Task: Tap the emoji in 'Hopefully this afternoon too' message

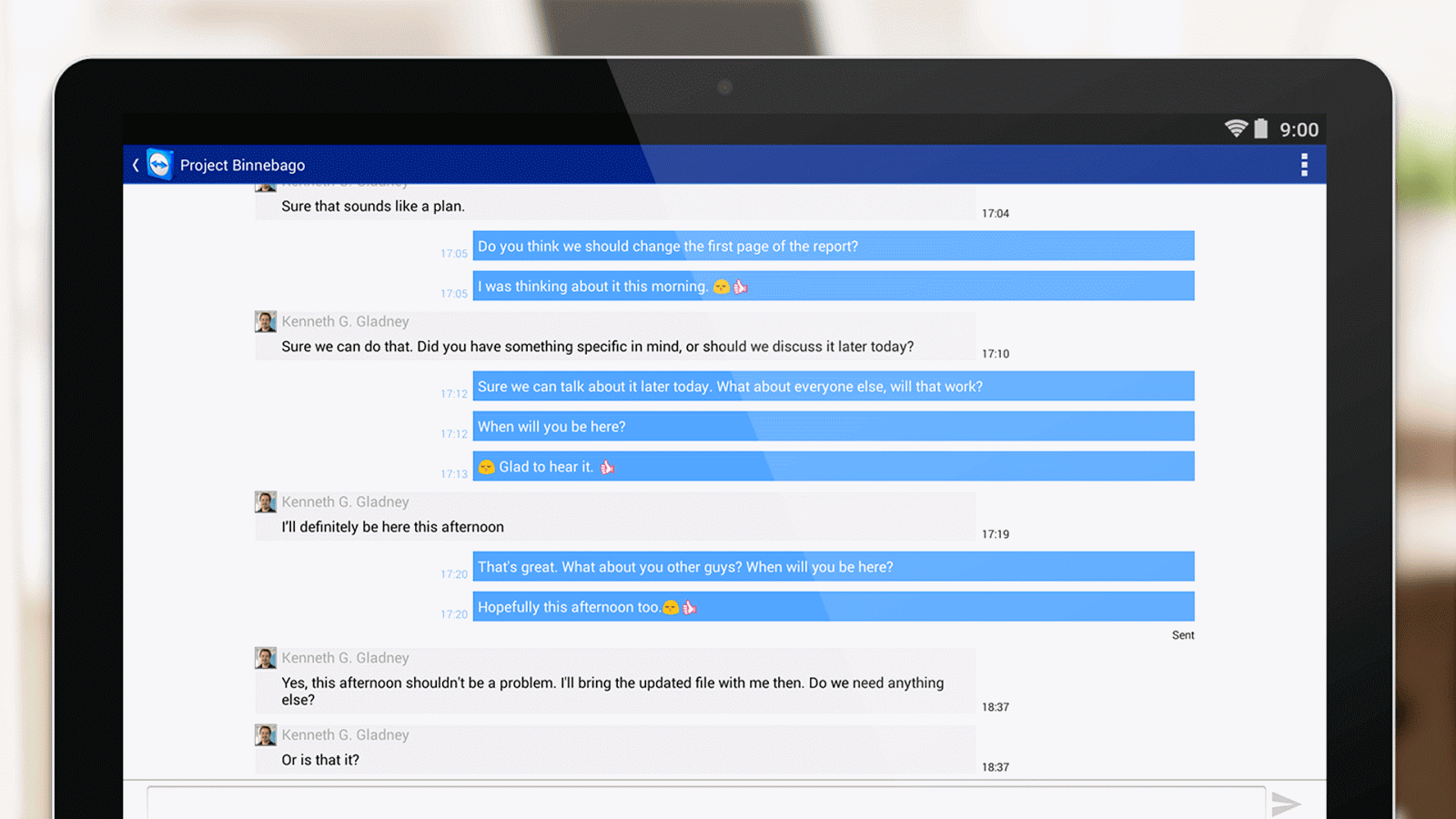Action: click(x=671, y=607)
